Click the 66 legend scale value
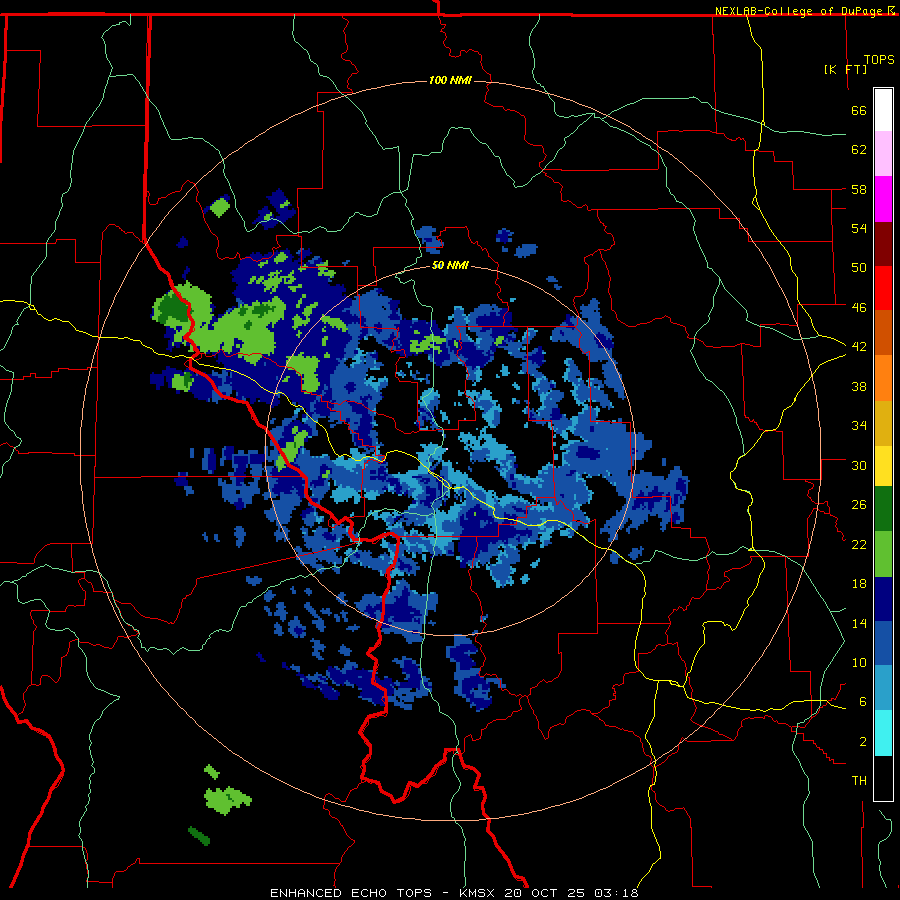This screenshot has width=900, height=900. (859, 111)
